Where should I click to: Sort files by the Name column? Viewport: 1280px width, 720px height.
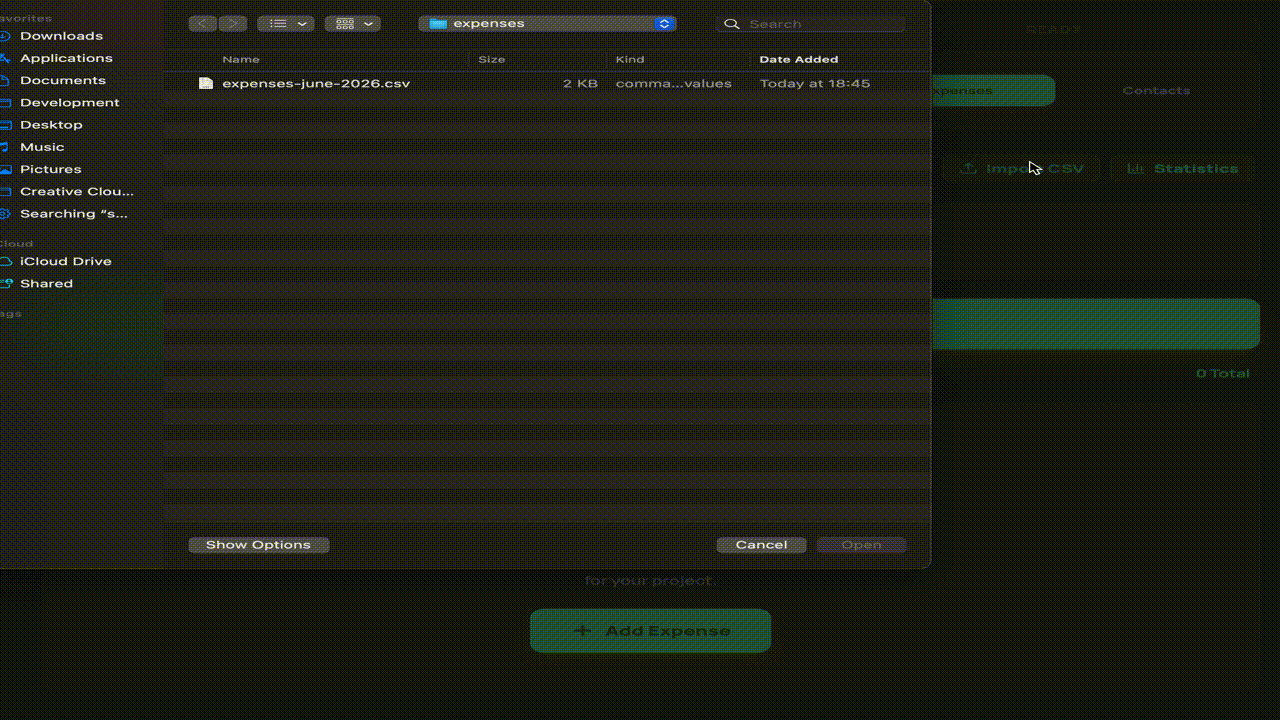pyautogui.click(x=241, y=60)
